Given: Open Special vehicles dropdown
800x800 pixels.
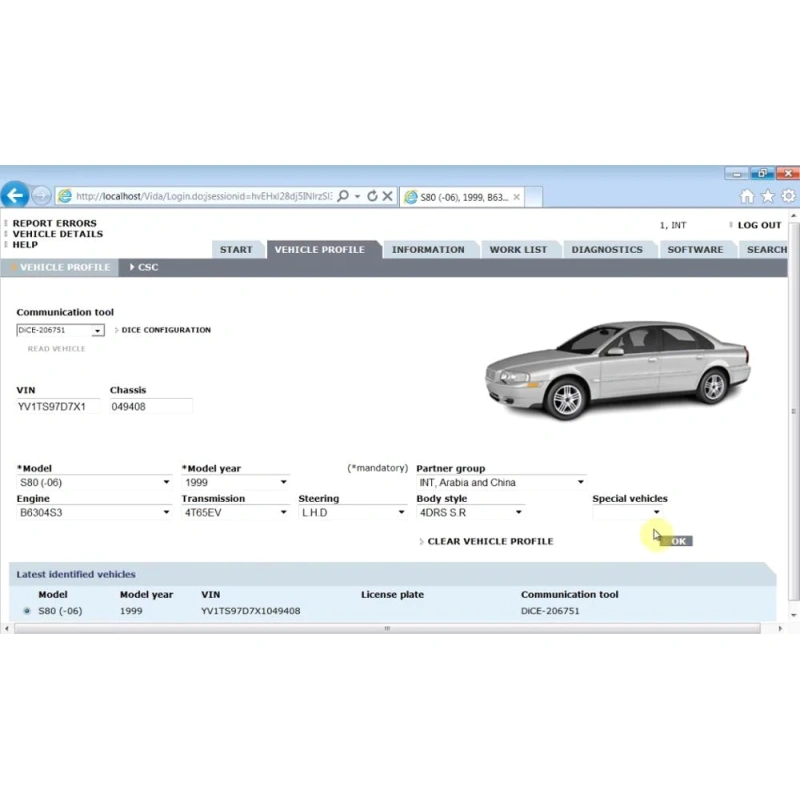Looking at the screenshot, I should pyautogui.click(x=628, y=512).
